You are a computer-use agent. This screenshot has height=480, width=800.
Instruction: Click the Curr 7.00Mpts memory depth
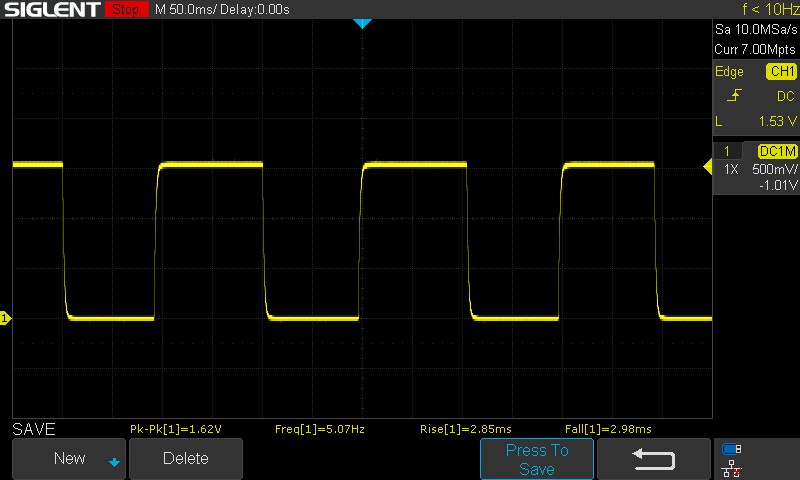pos(755,49)
